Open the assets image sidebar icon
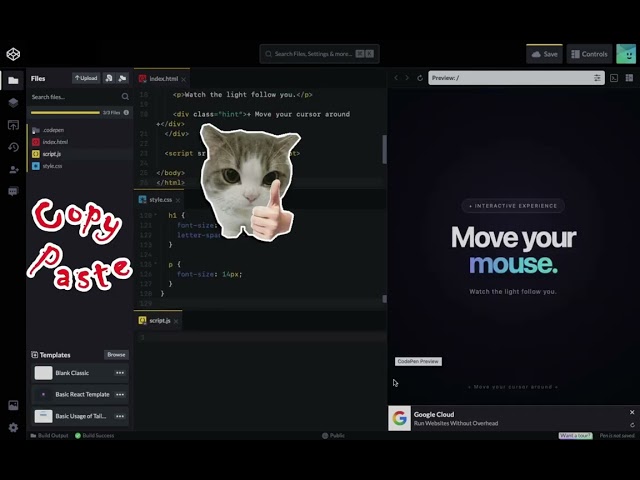Viewport: 640px width, 480px height. [x=13, y=405]
